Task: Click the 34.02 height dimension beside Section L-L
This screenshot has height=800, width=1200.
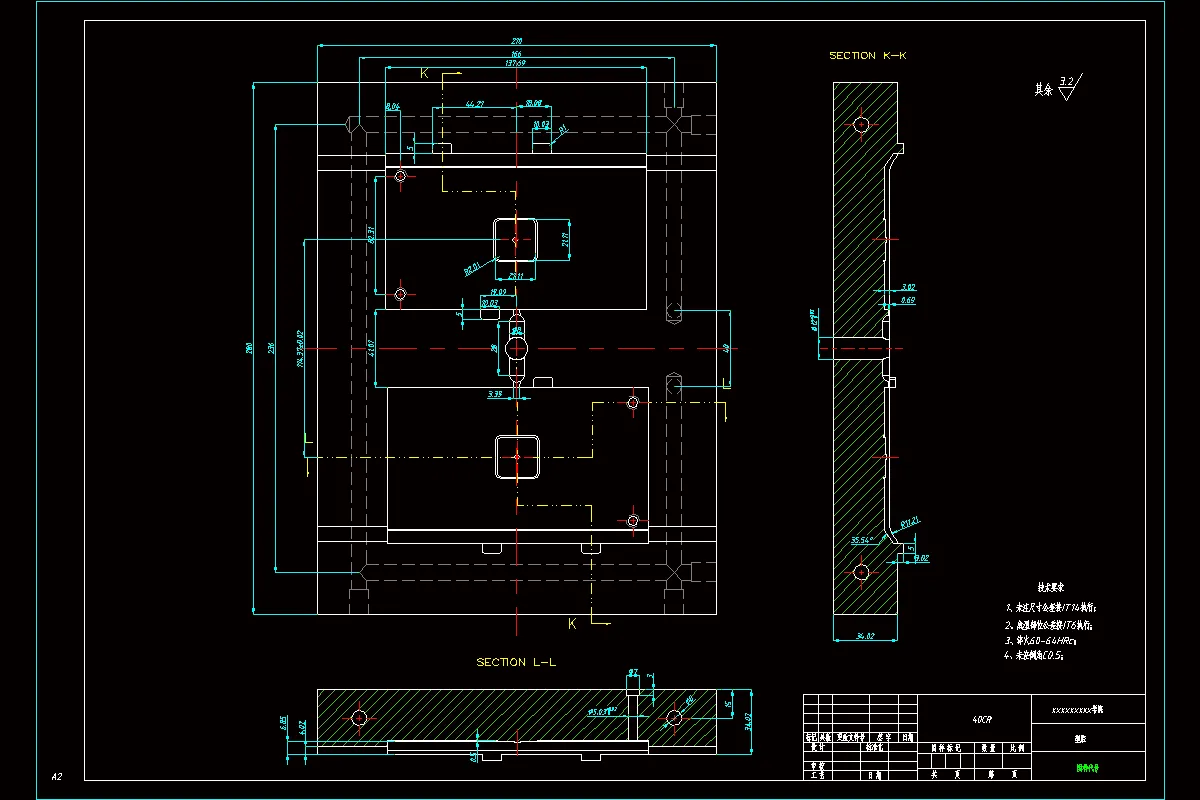Action: 750,720
